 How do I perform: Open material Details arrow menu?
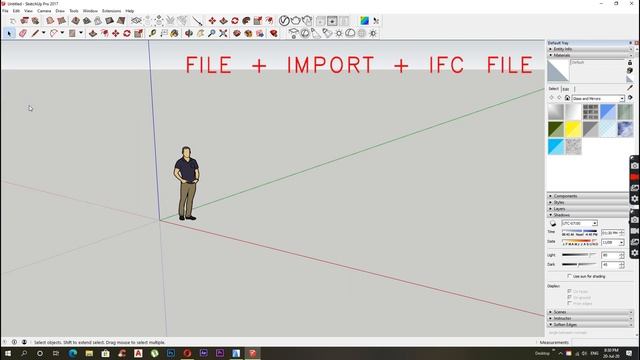pos(630,98)
